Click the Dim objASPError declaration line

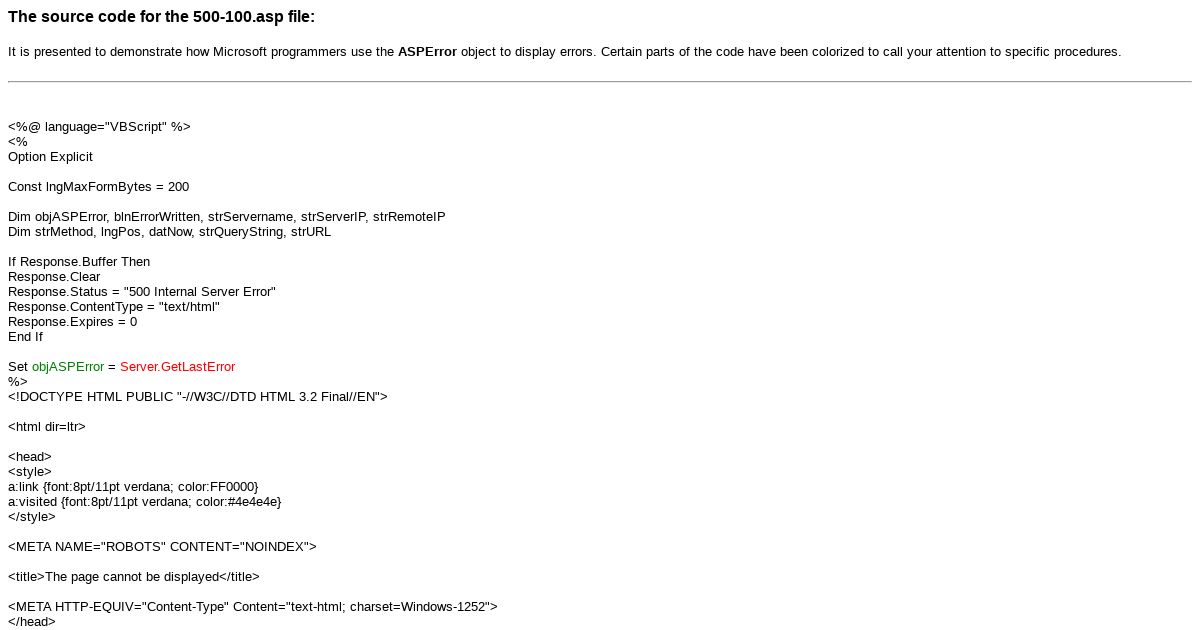tap(227, 217)
